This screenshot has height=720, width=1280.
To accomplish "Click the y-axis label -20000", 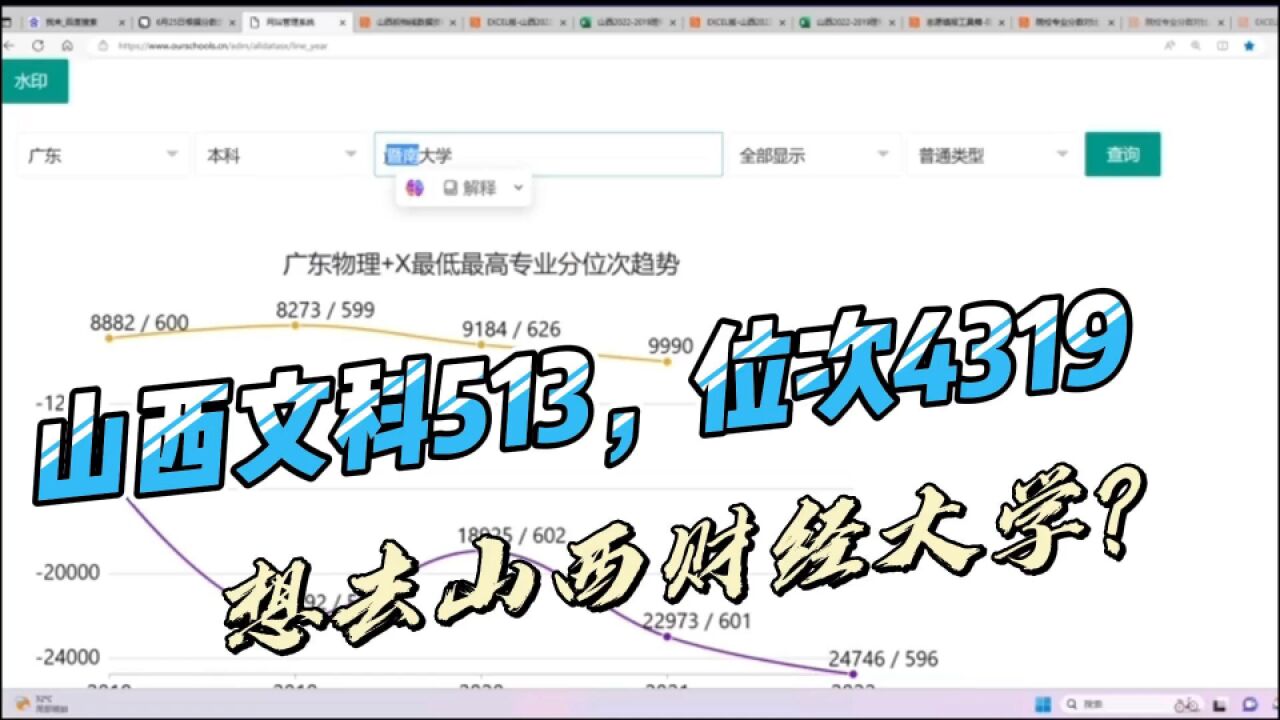I will [x=68, y=573].
